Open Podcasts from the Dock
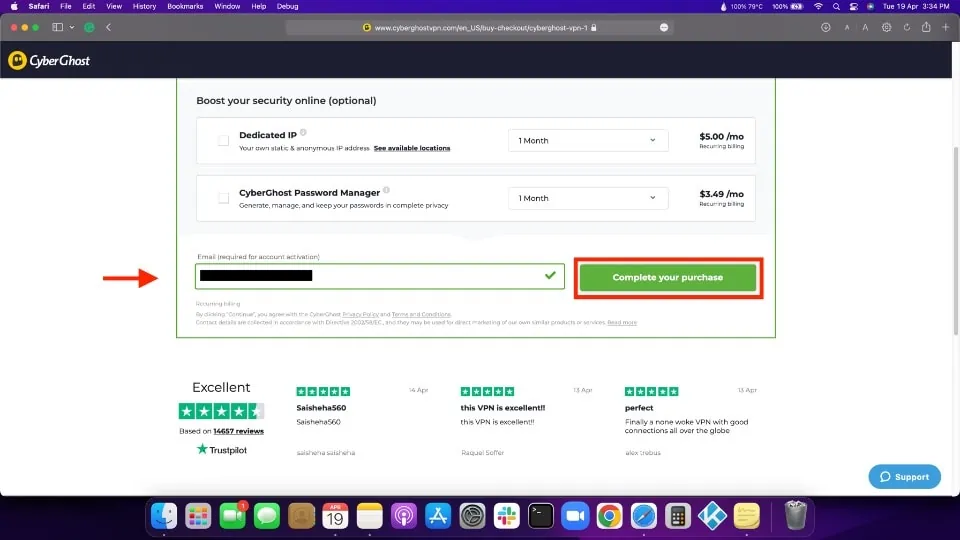Screen dimensions: 960x540 click(404, 516)
